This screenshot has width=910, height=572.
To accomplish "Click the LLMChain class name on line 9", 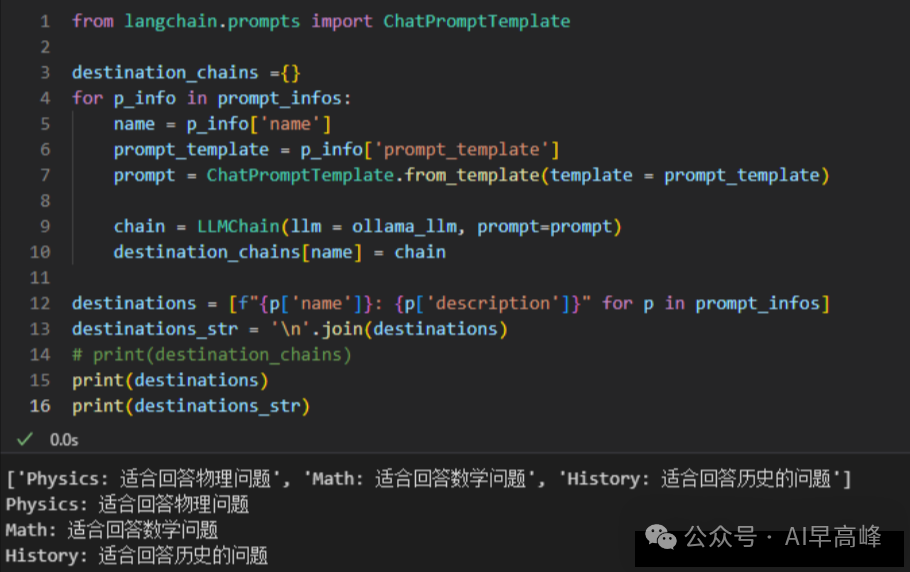I will (238, 226).
